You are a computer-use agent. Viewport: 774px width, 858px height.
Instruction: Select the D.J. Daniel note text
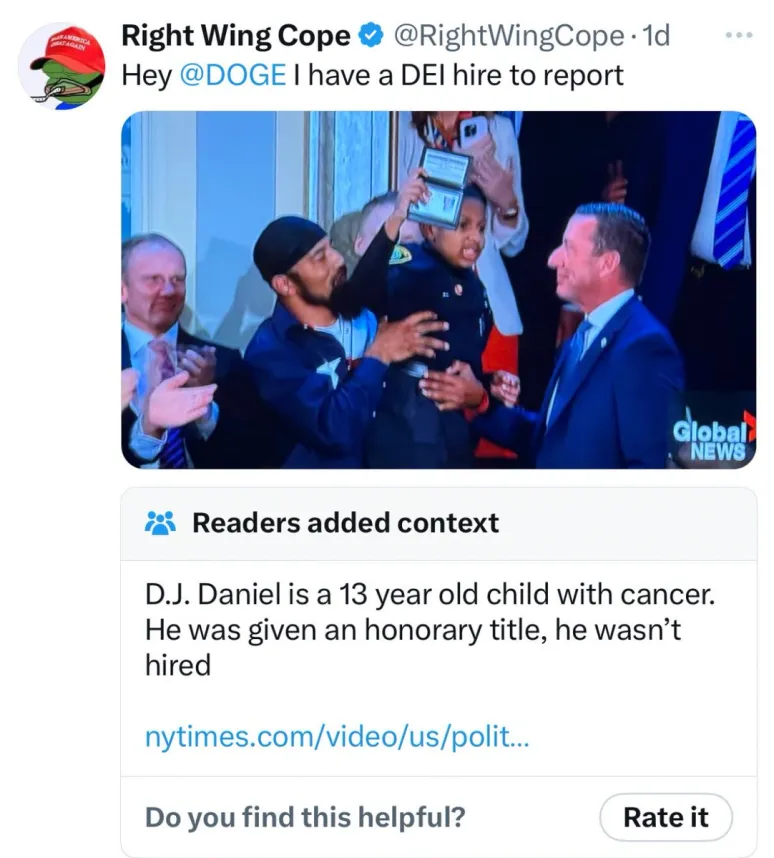click(x=430, y=630)
